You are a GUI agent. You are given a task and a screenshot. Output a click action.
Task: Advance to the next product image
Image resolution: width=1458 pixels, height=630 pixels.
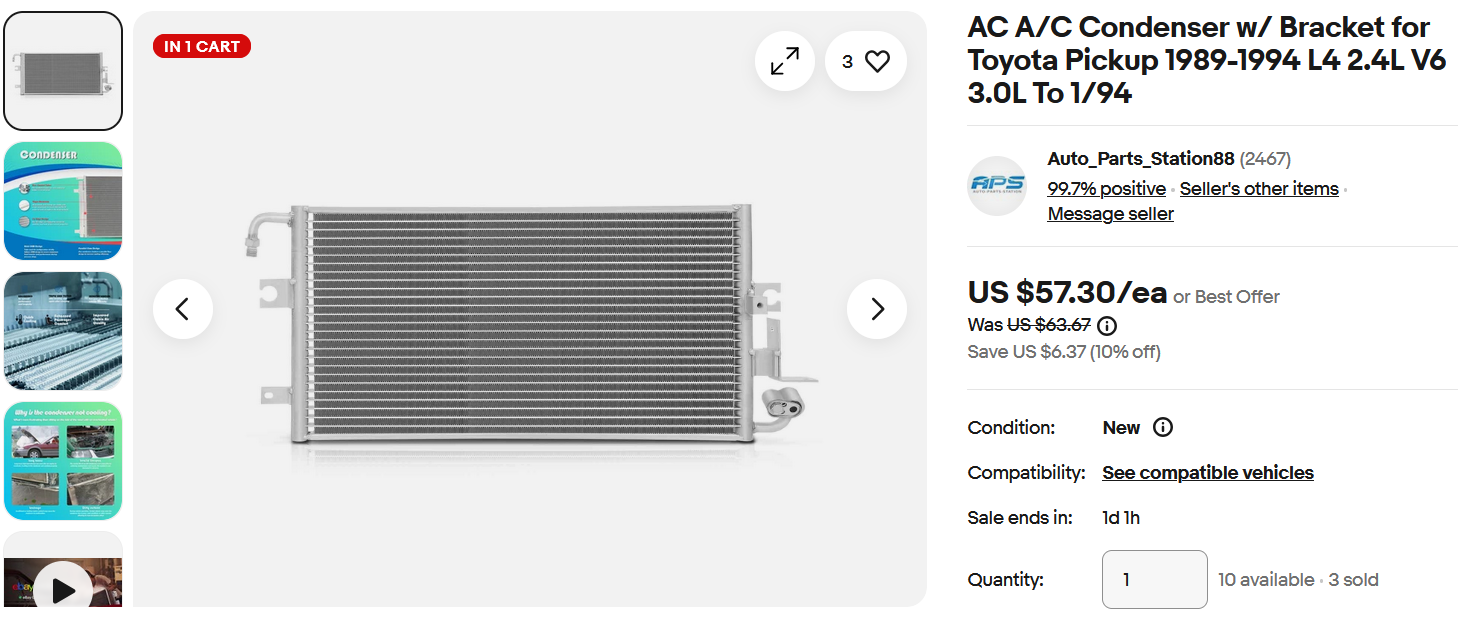point(877,309)
